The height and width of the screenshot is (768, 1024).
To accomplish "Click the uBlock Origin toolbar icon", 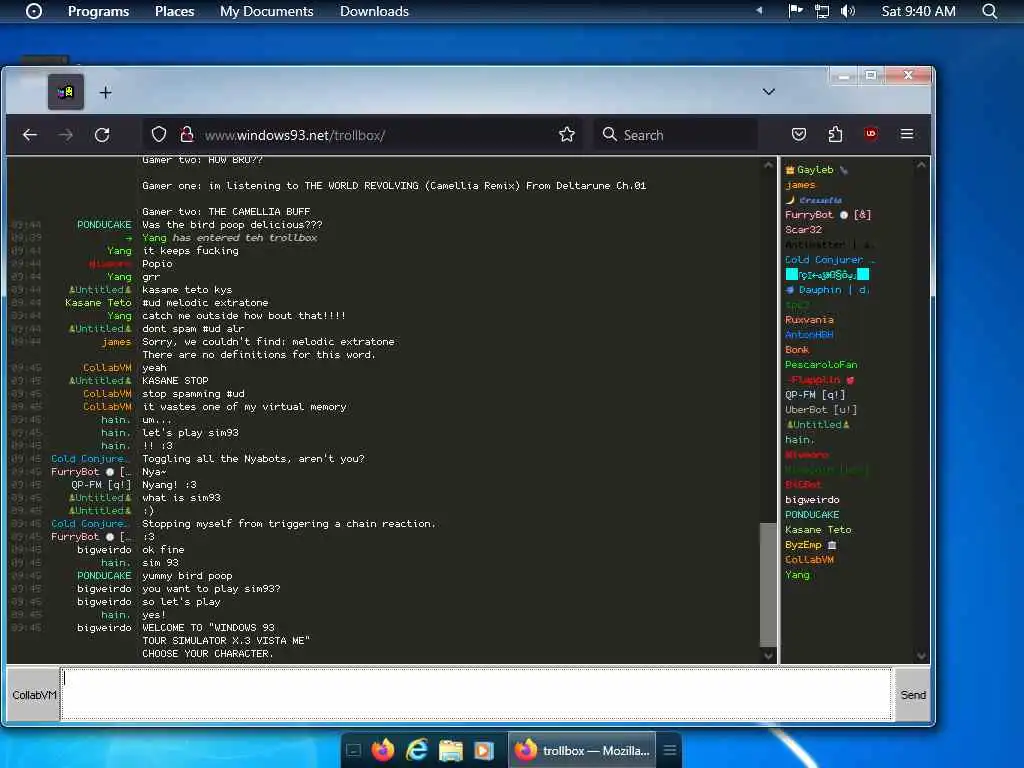I will (871, 134).
